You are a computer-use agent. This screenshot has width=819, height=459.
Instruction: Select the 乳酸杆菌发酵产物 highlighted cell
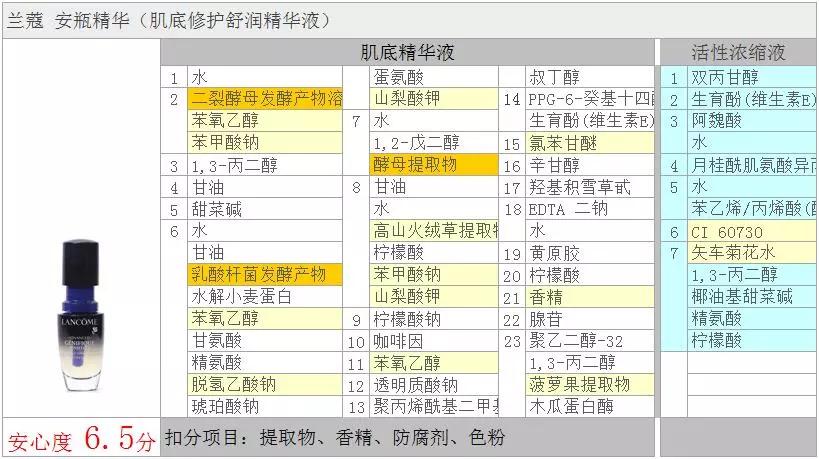(265, 275)
